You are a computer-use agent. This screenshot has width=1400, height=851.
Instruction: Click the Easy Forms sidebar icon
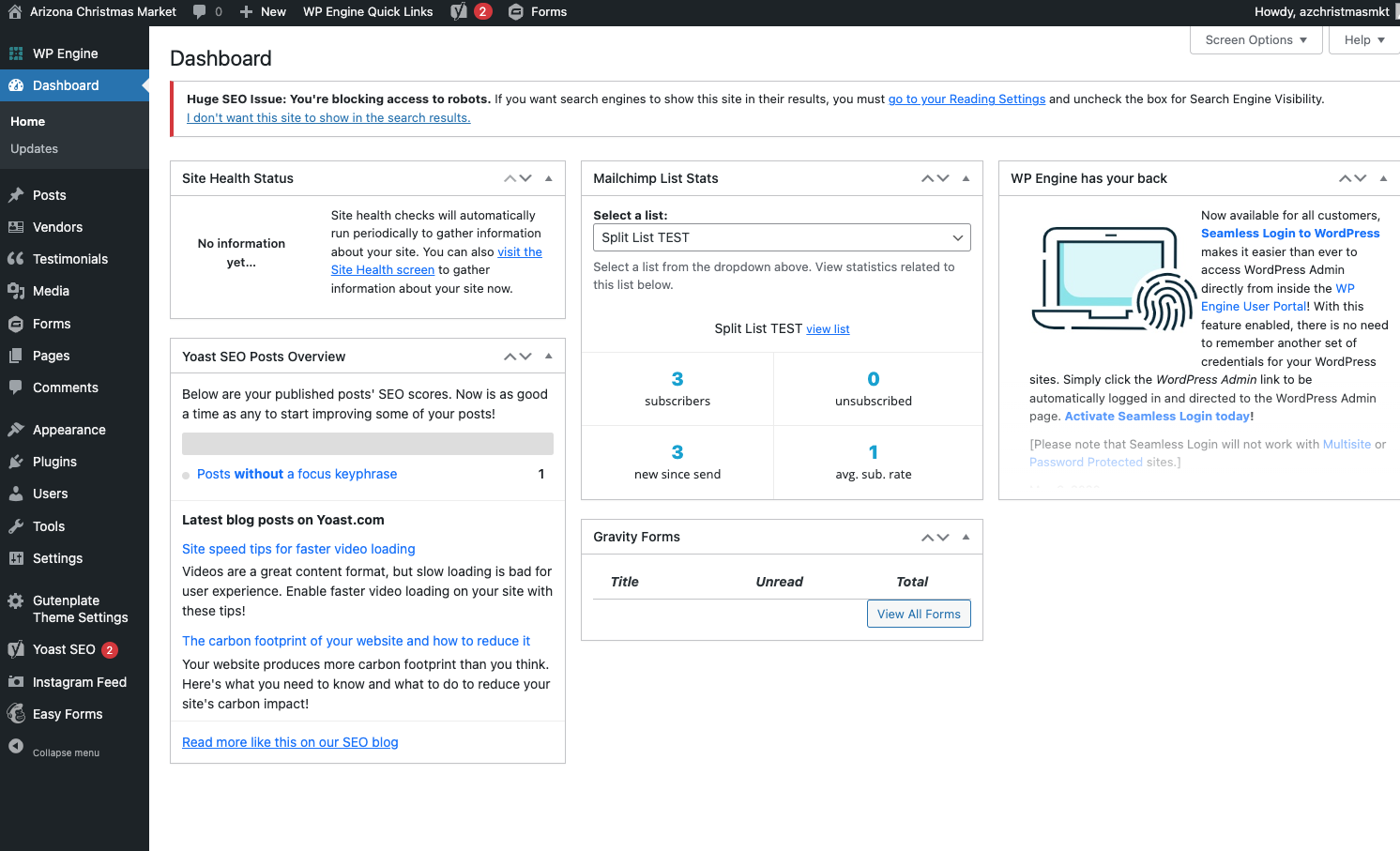(16, 714)
